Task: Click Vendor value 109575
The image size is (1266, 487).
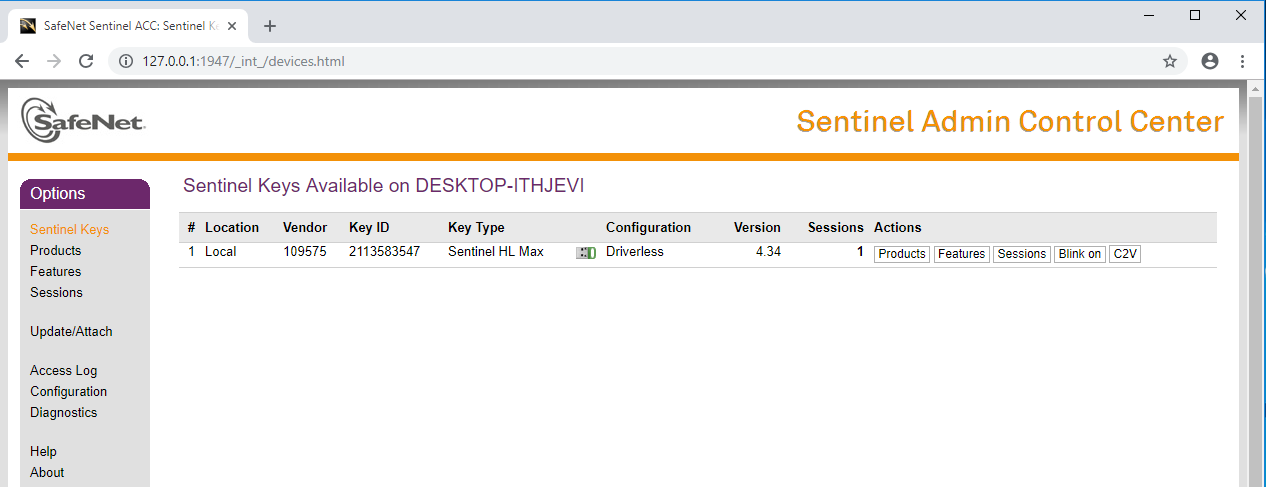Action: 305,252
